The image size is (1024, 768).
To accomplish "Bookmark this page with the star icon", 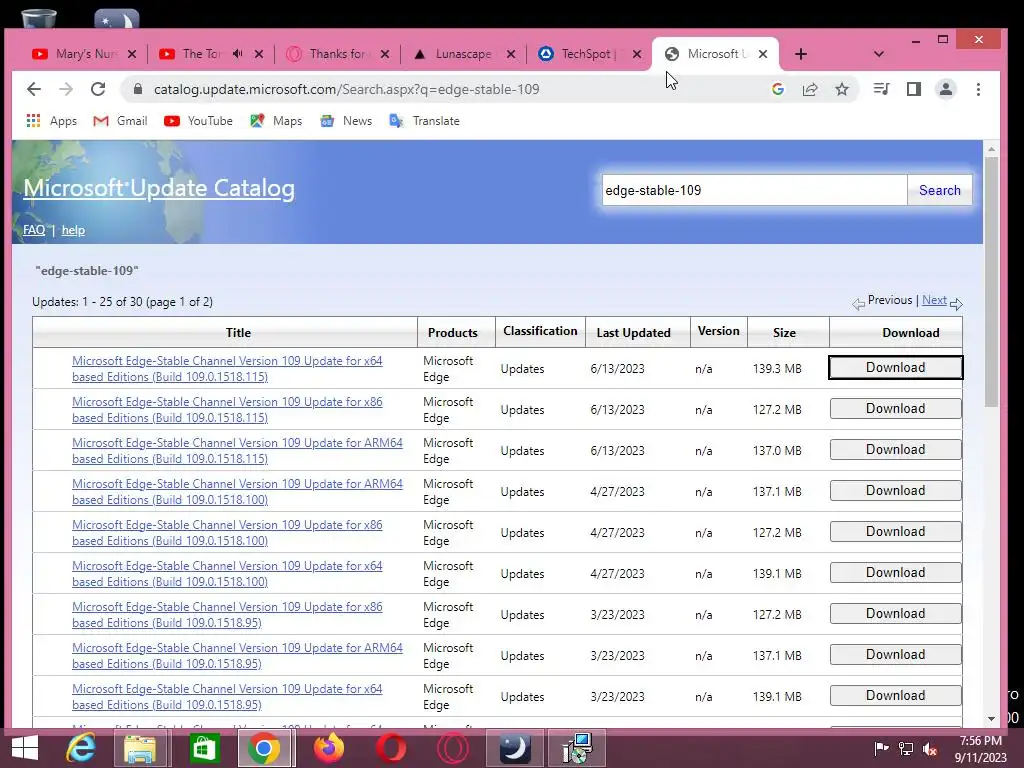I will pos(842,89).
